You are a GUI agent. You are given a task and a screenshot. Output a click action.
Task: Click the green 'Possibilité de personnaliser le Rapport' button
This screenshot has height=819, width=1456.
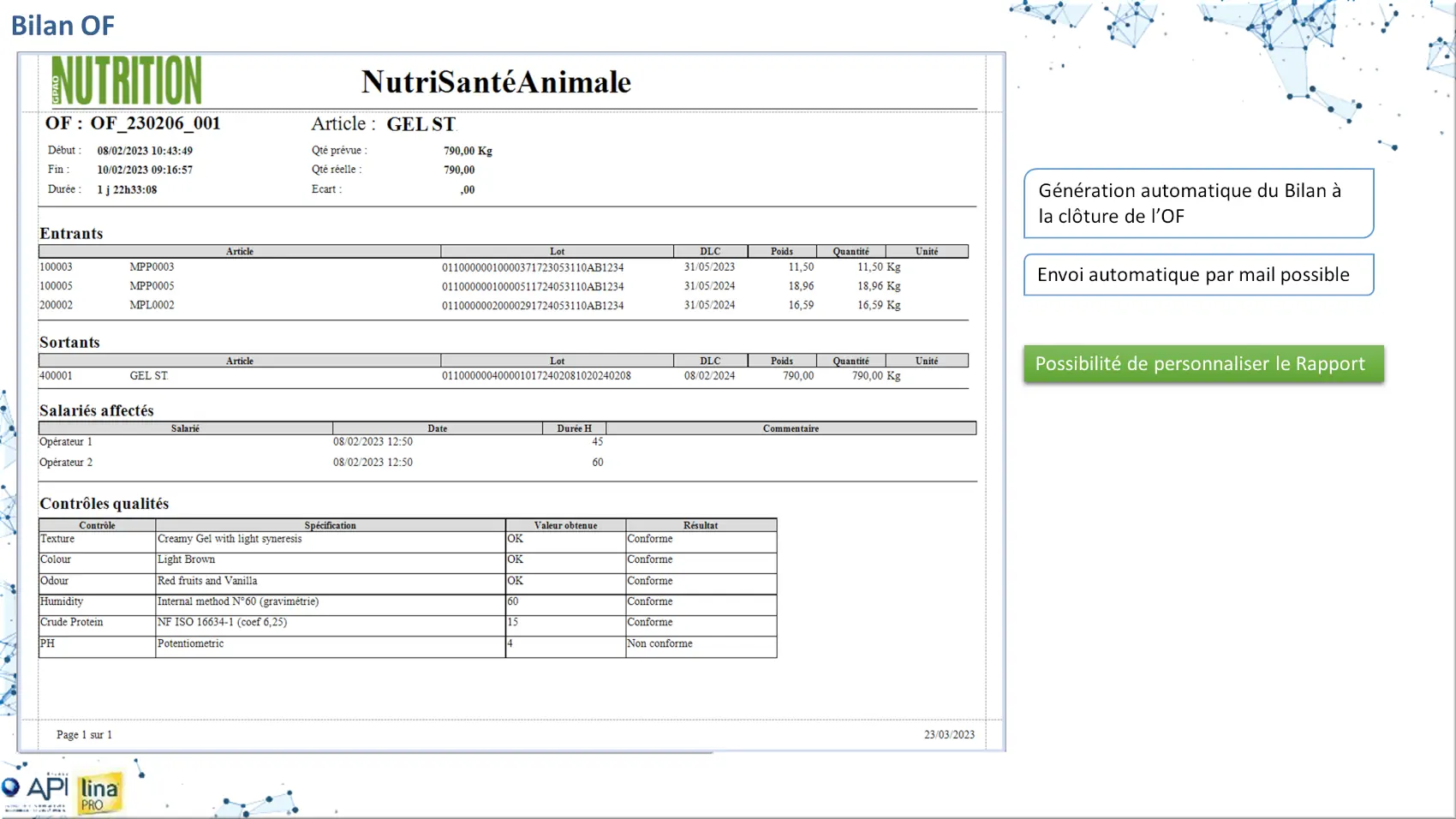1203,364
